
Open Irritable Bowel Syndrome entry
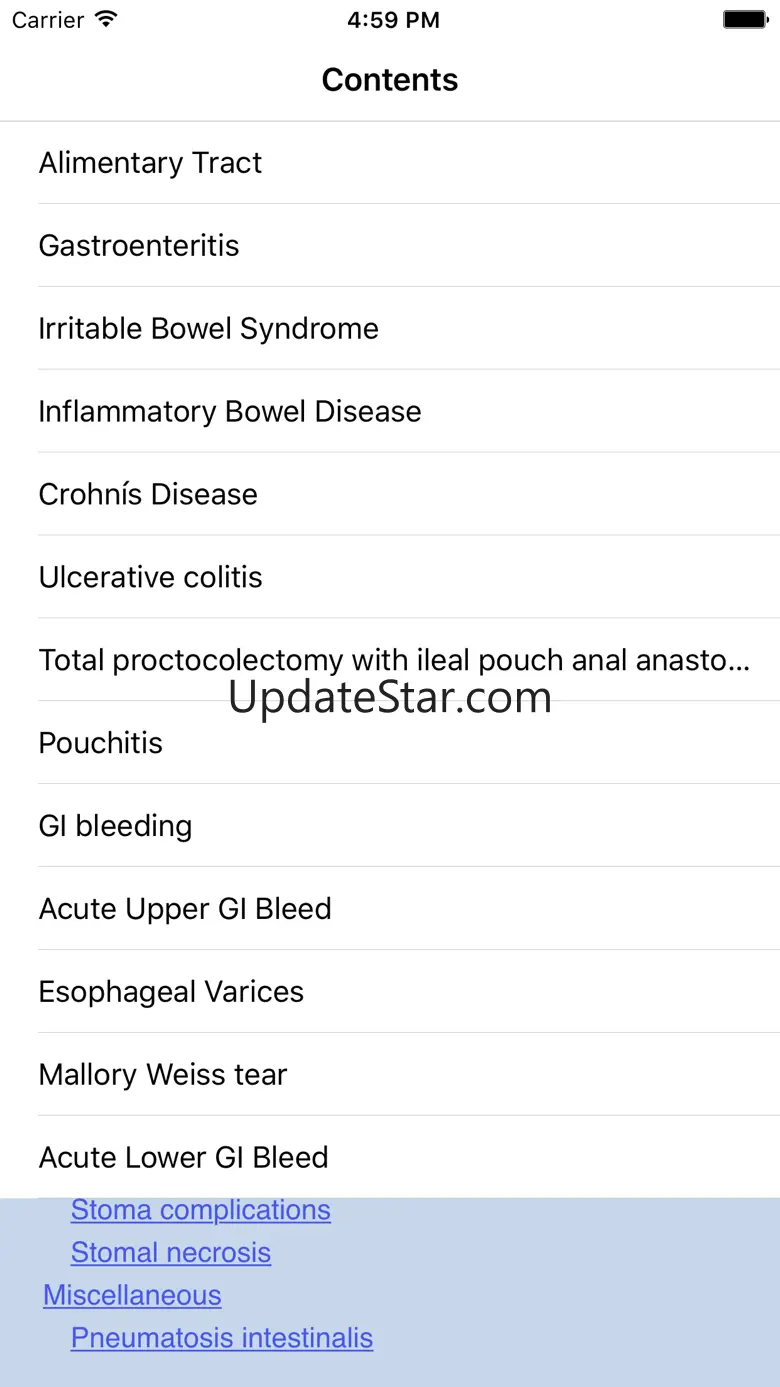click(x=208, y=329)
